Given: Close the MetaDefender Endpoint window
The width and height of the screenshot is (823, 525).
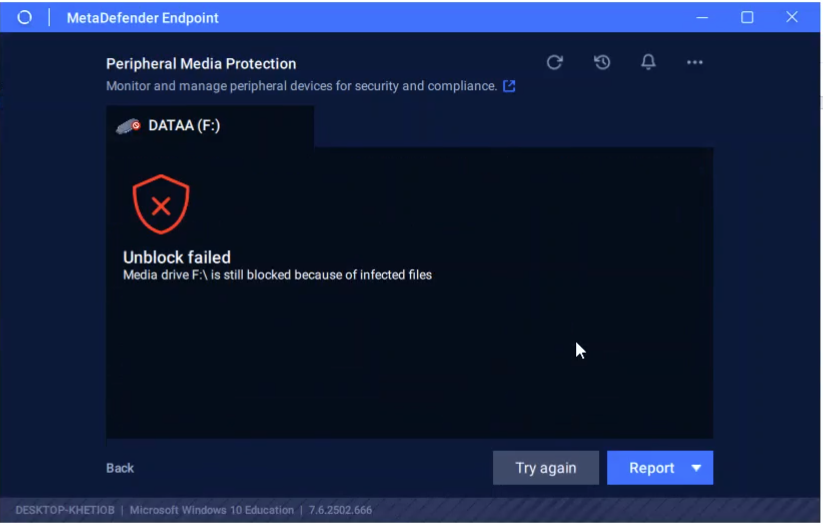Looking at the screenshot, I should coord(792,17).
